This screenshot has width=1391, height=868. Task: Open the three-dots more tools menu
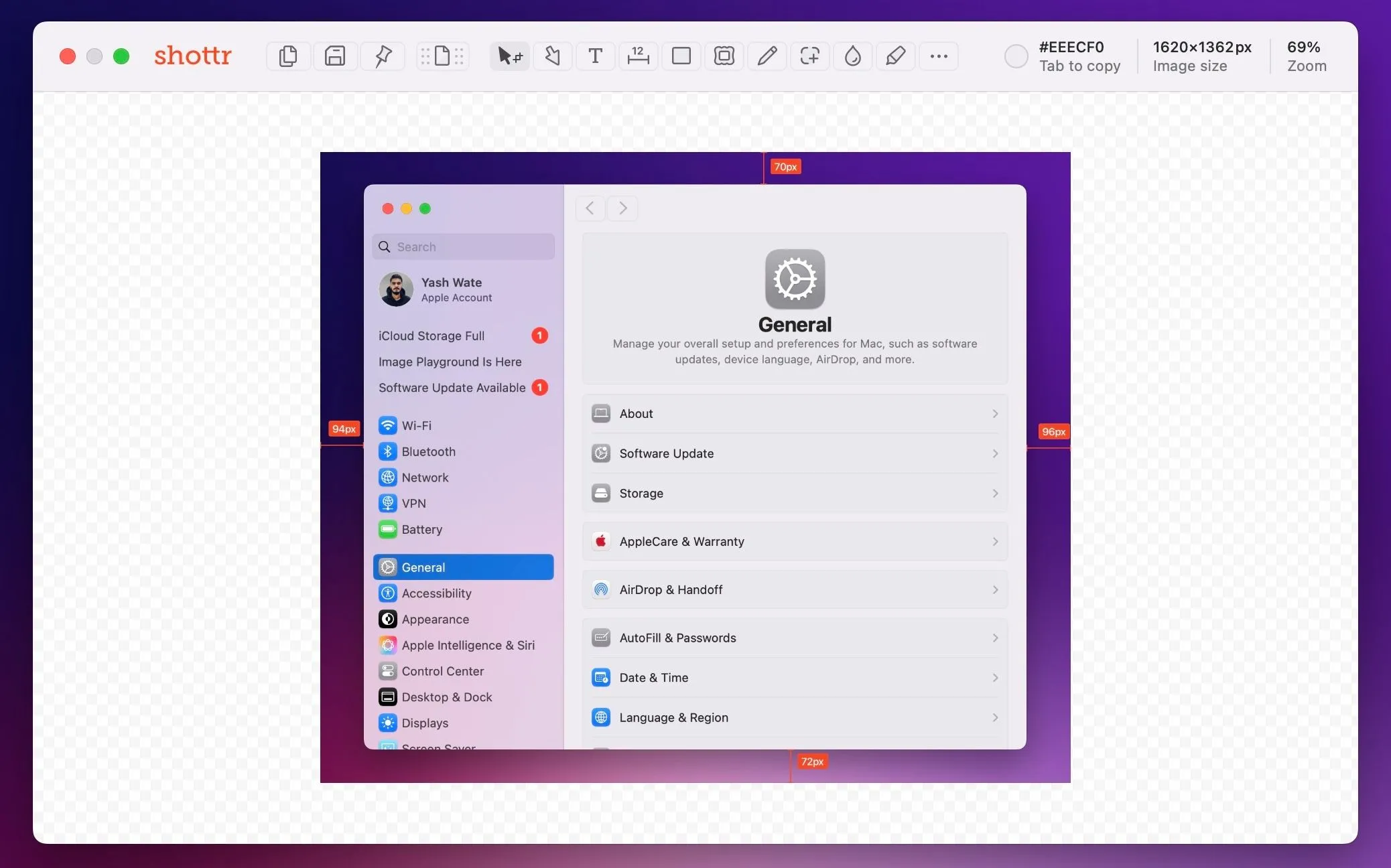coord(939,56)
